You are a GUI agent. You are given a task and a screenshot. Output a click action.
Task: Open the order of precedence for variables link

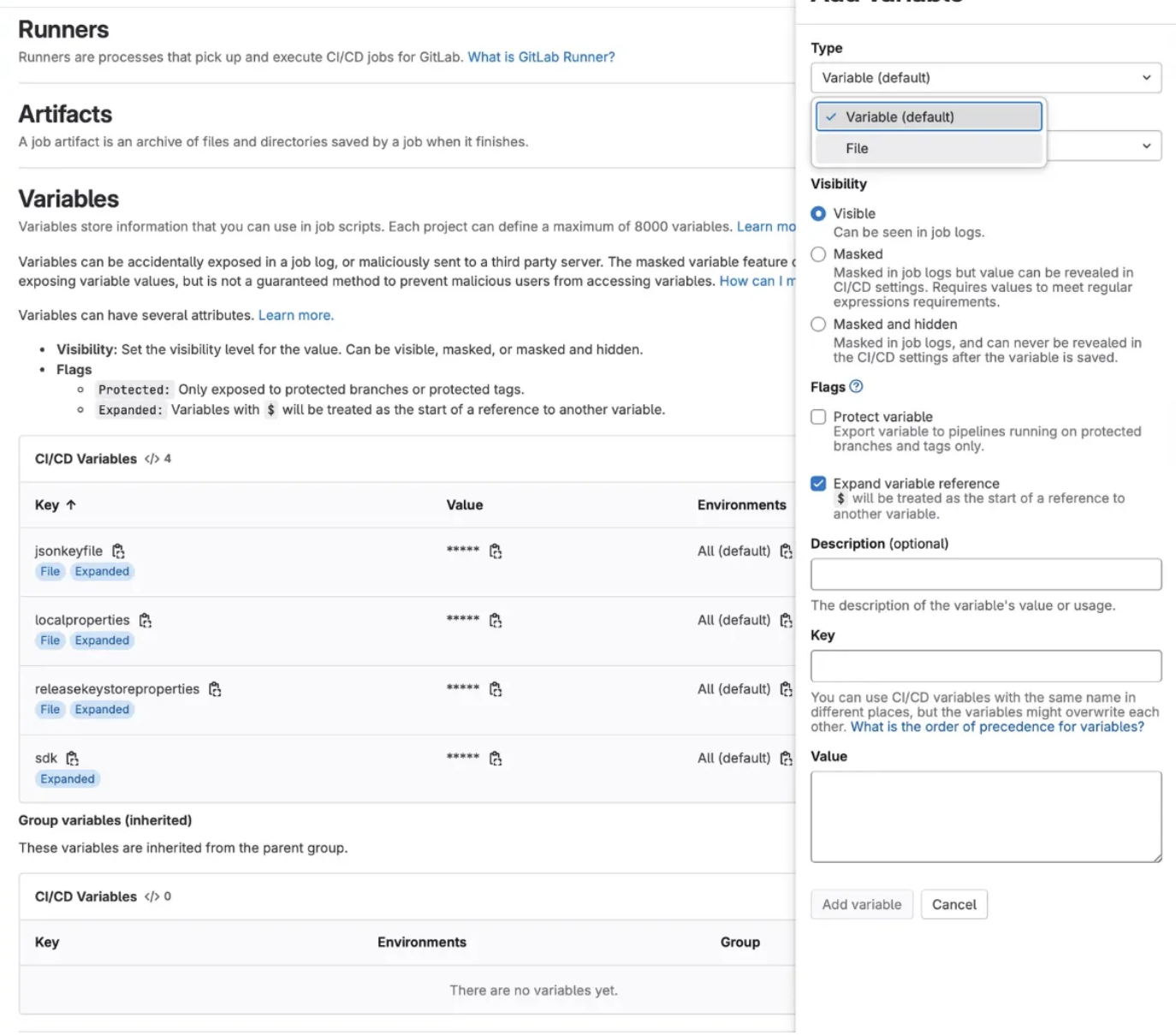click(997, 727)
